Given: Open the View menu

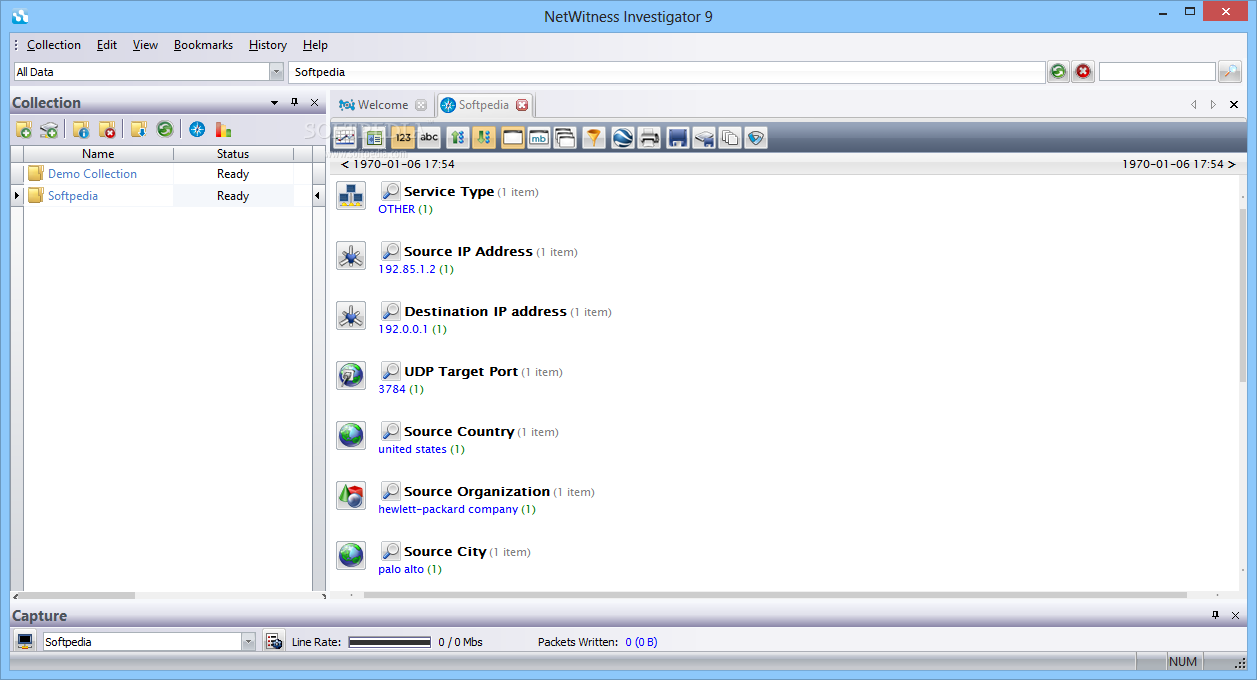Looking at the screenshot, I should (x=145, y=45).
